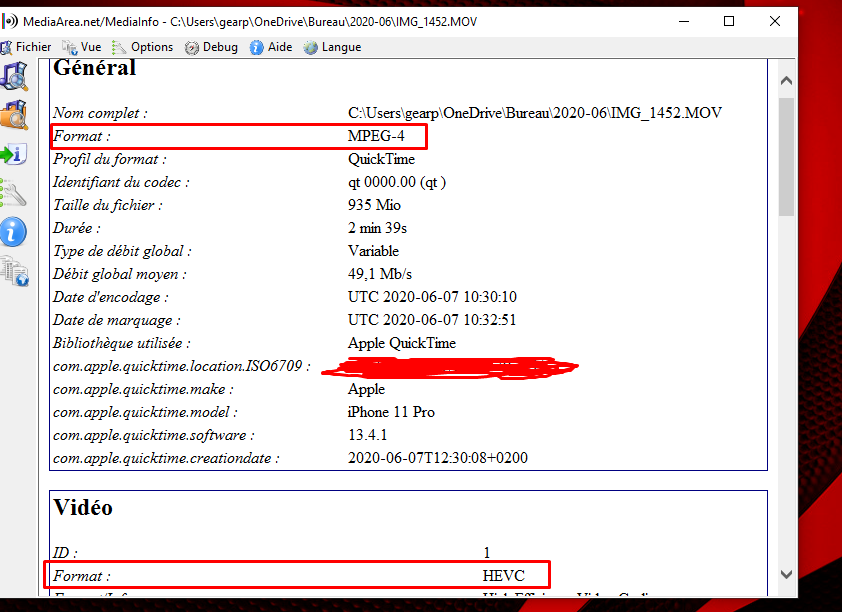Click the Fichier menu icon

(6, 48)
